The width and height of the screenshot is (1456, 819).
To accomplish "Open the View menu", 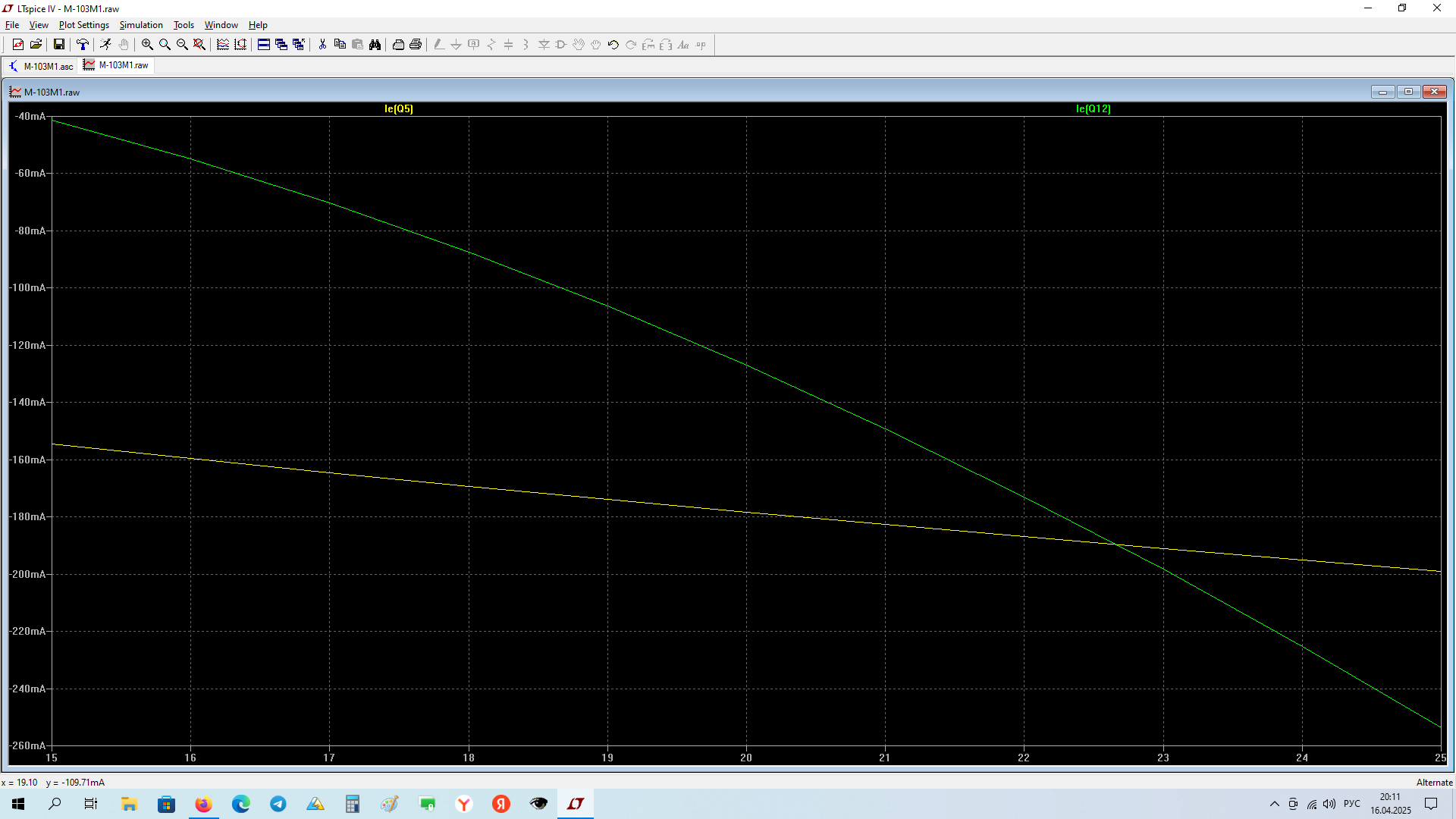I will click(x=38, y=25).
